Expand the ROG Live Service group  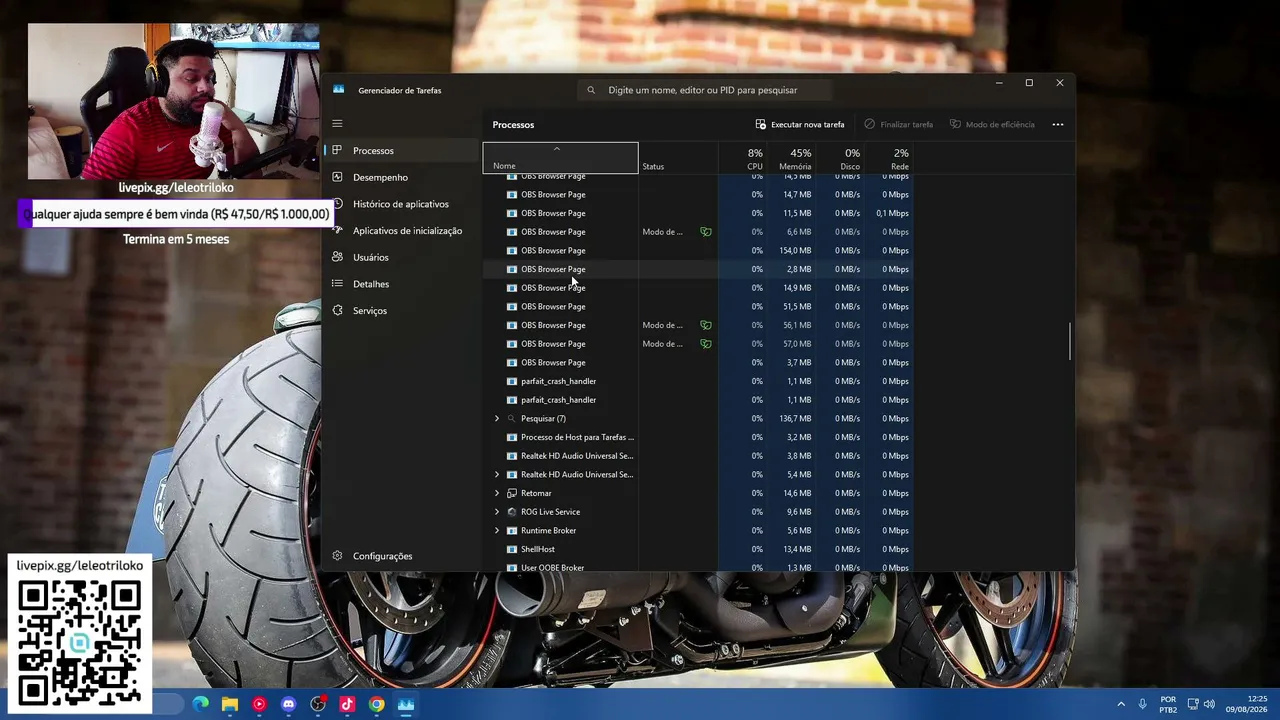click(x=497, y=512)
